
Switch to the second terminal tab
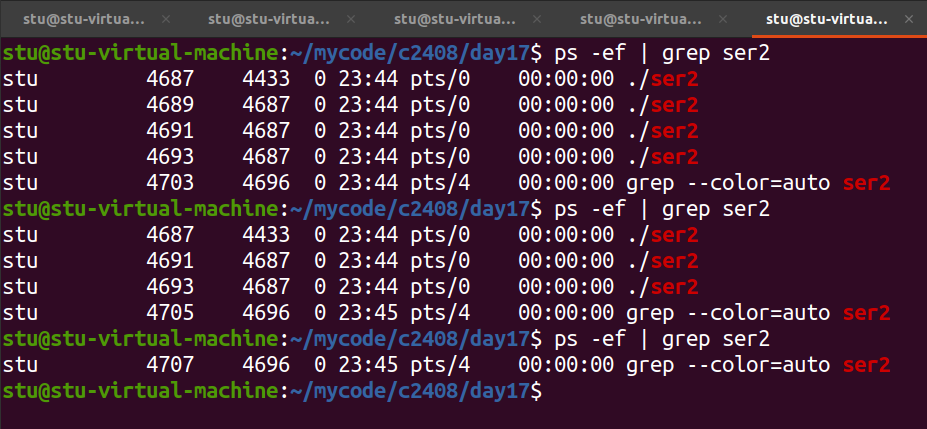pyautogui.click(x=268, y=19)
